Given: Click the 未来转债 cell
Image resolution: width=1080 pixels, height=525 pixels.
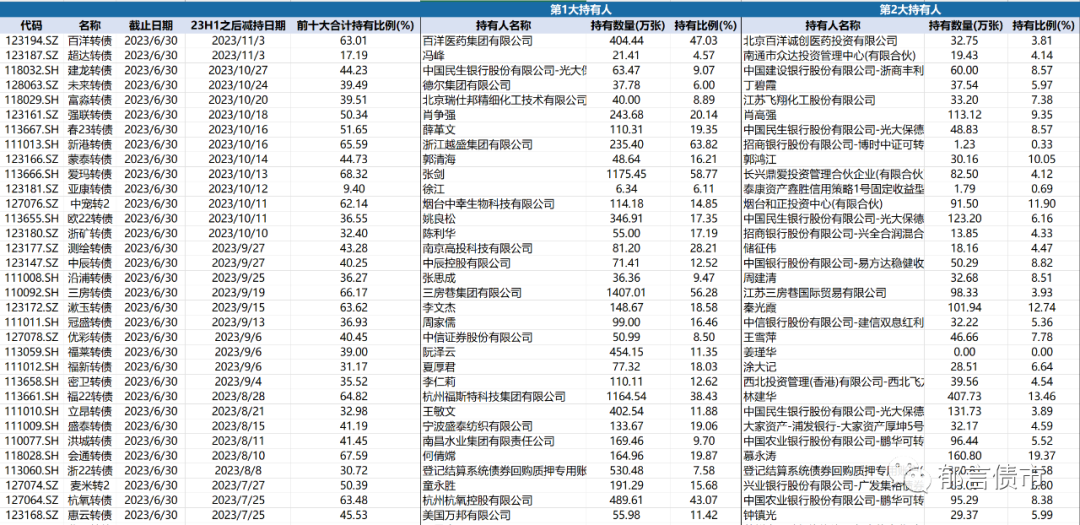Looking at the screenshot, I should [90, 85].
